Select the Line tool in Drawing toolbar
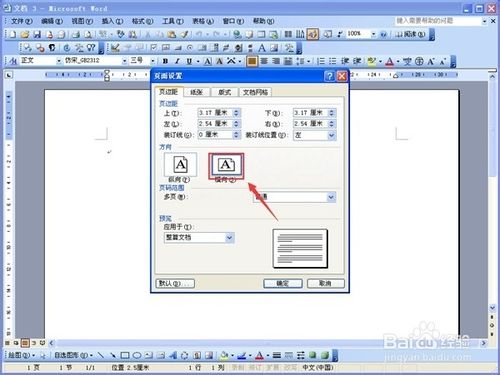The width and height of the screenshot is (500, 375). coord(100,355)
